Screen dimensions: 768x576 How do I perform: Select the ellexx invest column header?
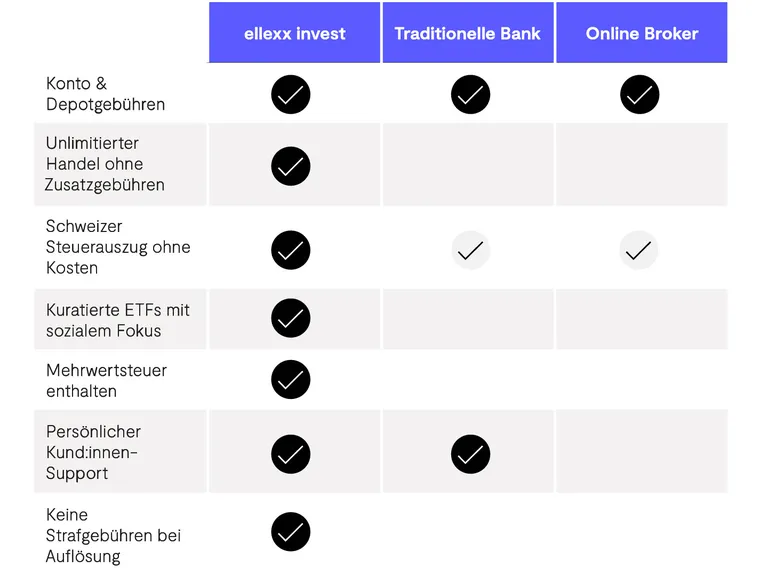point(295,33)
